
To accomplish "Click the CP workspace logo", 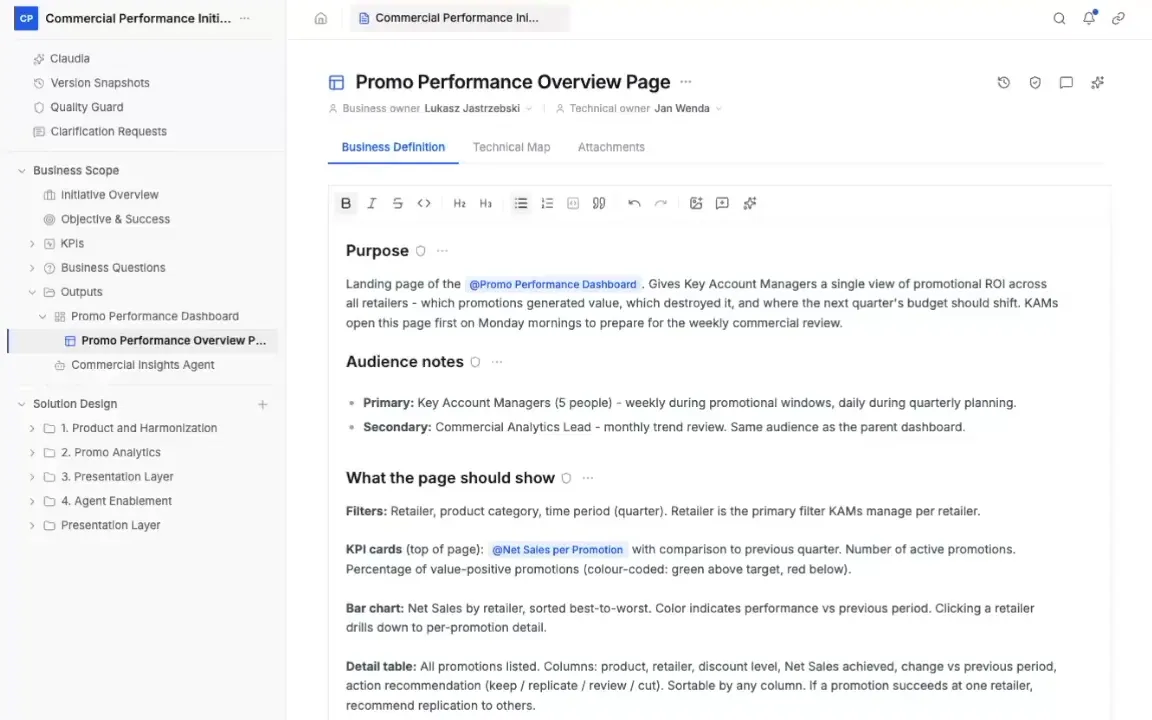I will click(x=26, y=18).
